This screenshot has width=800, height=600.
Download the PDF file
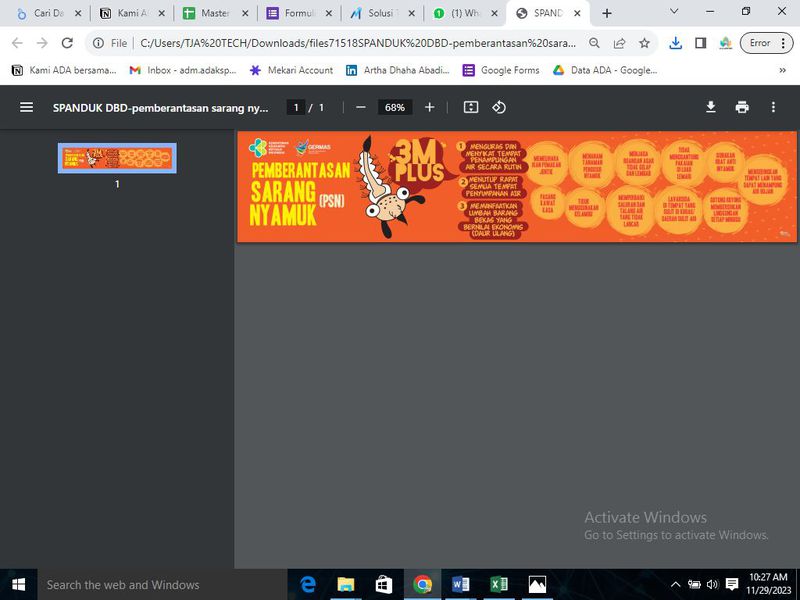point(711,107)
